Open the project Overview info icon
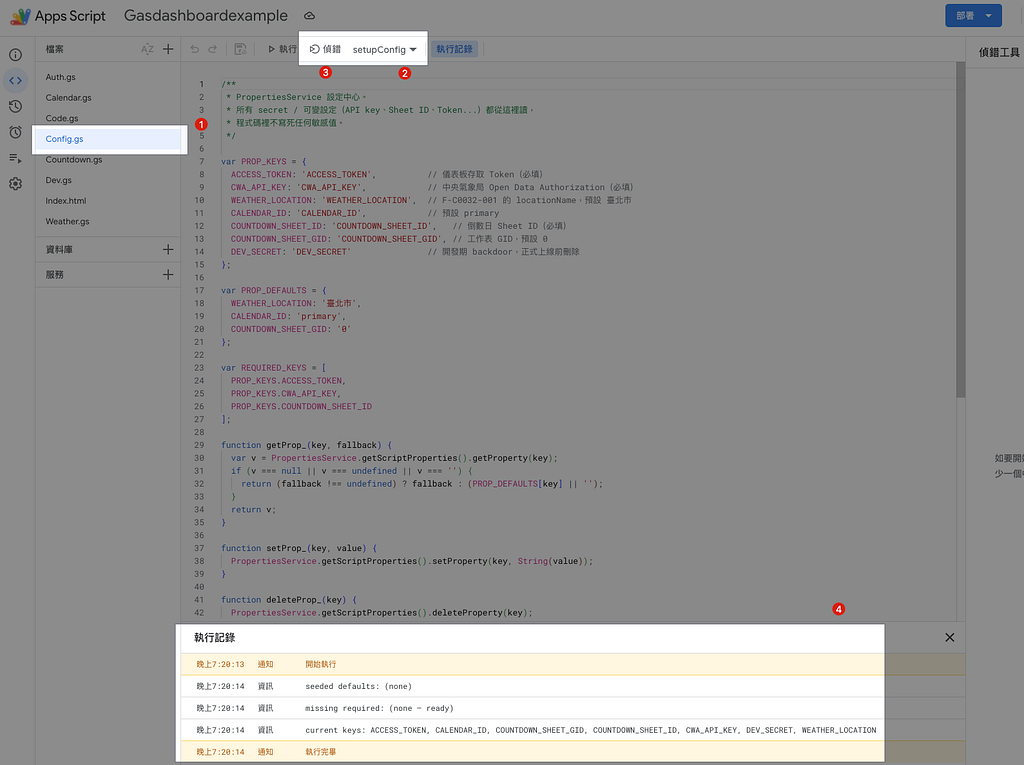 (16, 55)
